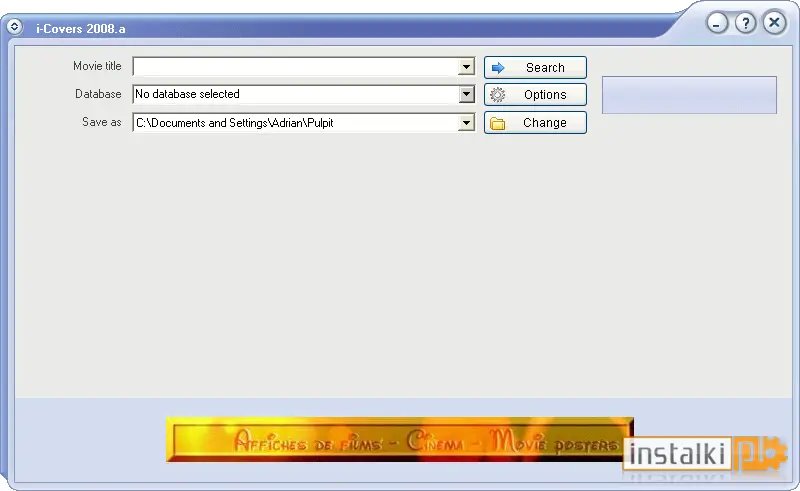Expand the Save as dropdown arrow
Screen dimensions: 800x491
(466, 122)
